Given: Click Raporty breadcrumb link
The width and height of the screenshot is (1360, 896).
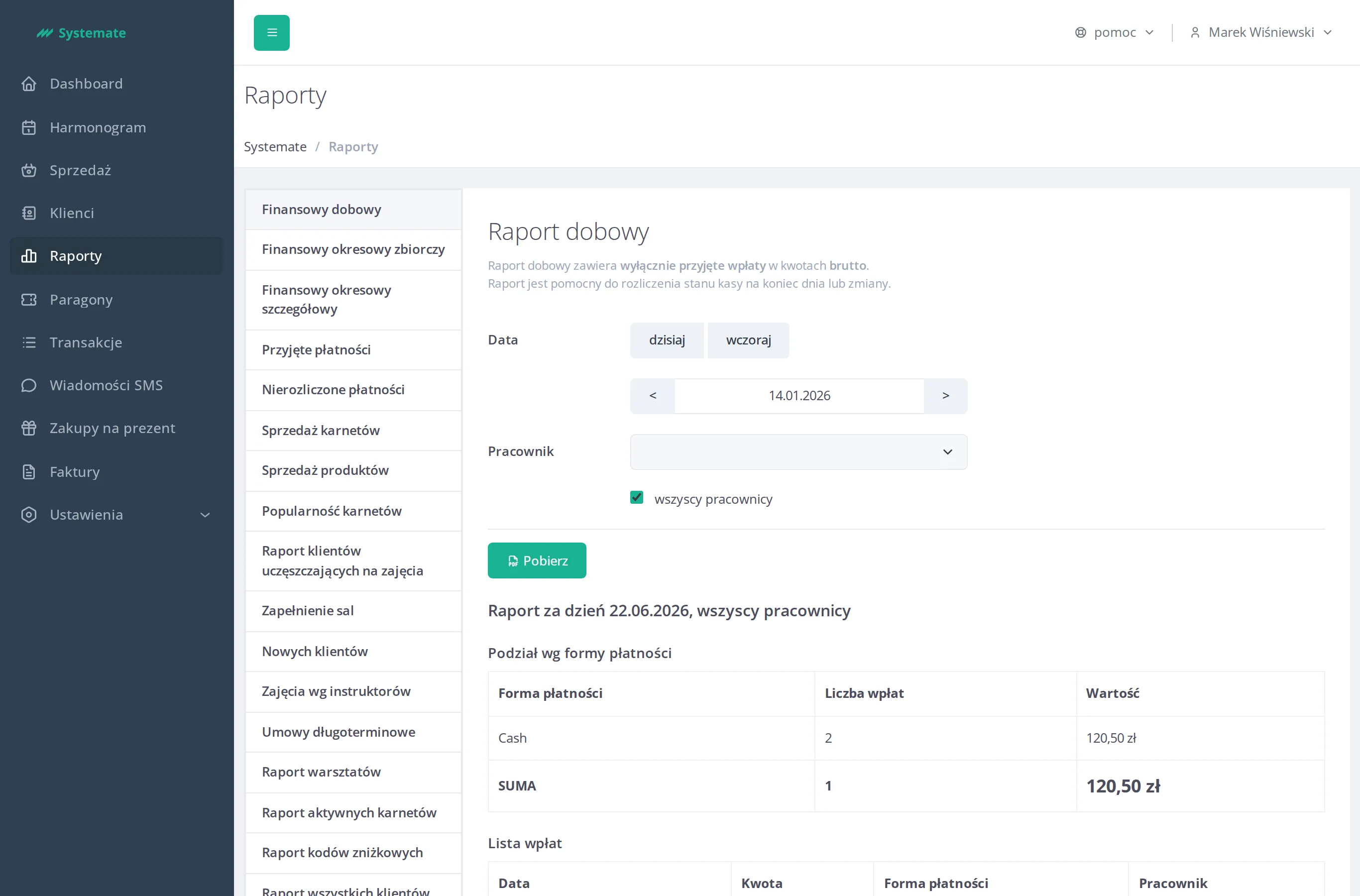Looking at the screenshot, I should [353, 147].
